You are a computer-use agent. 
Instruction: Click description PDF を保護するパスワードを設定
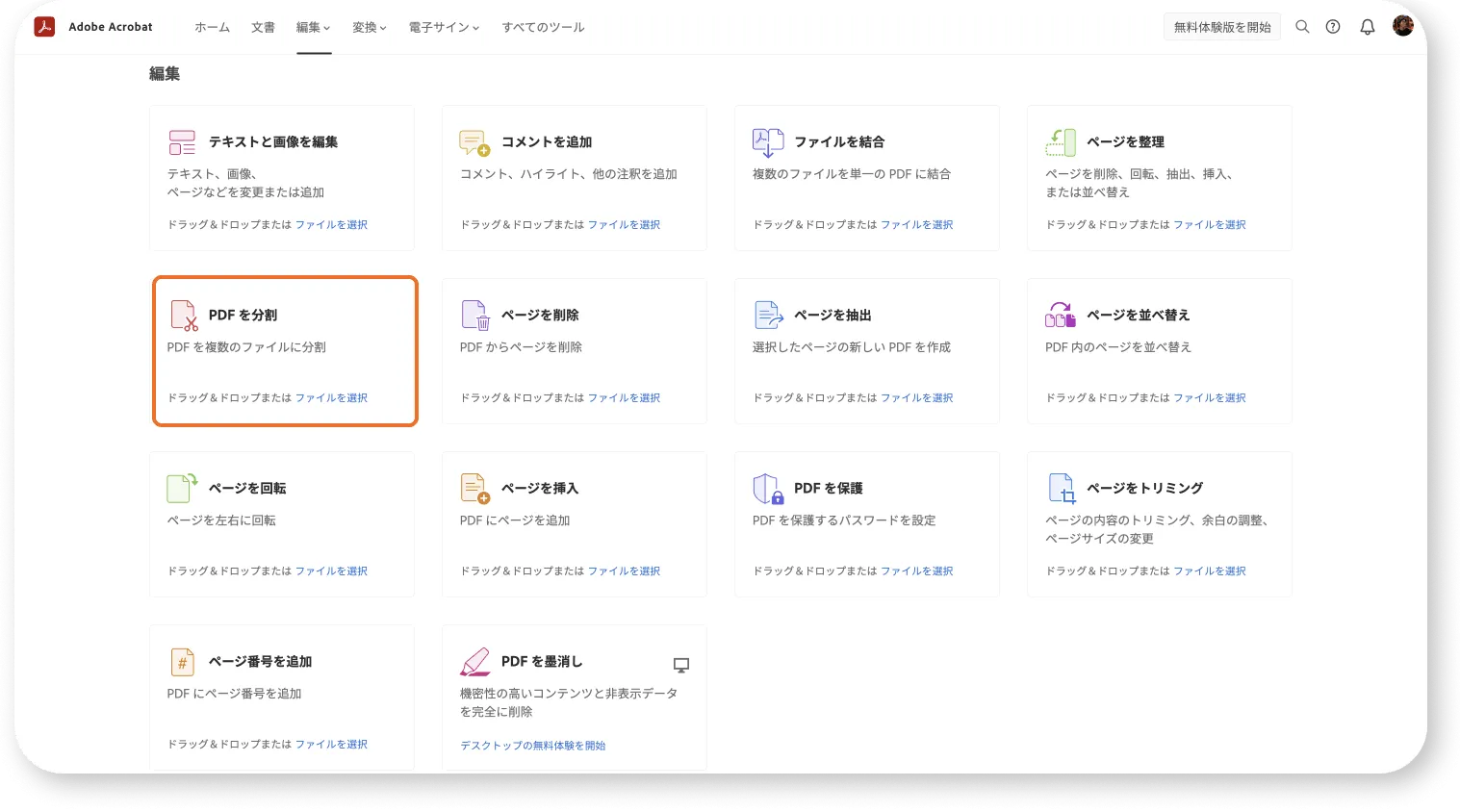844,520
